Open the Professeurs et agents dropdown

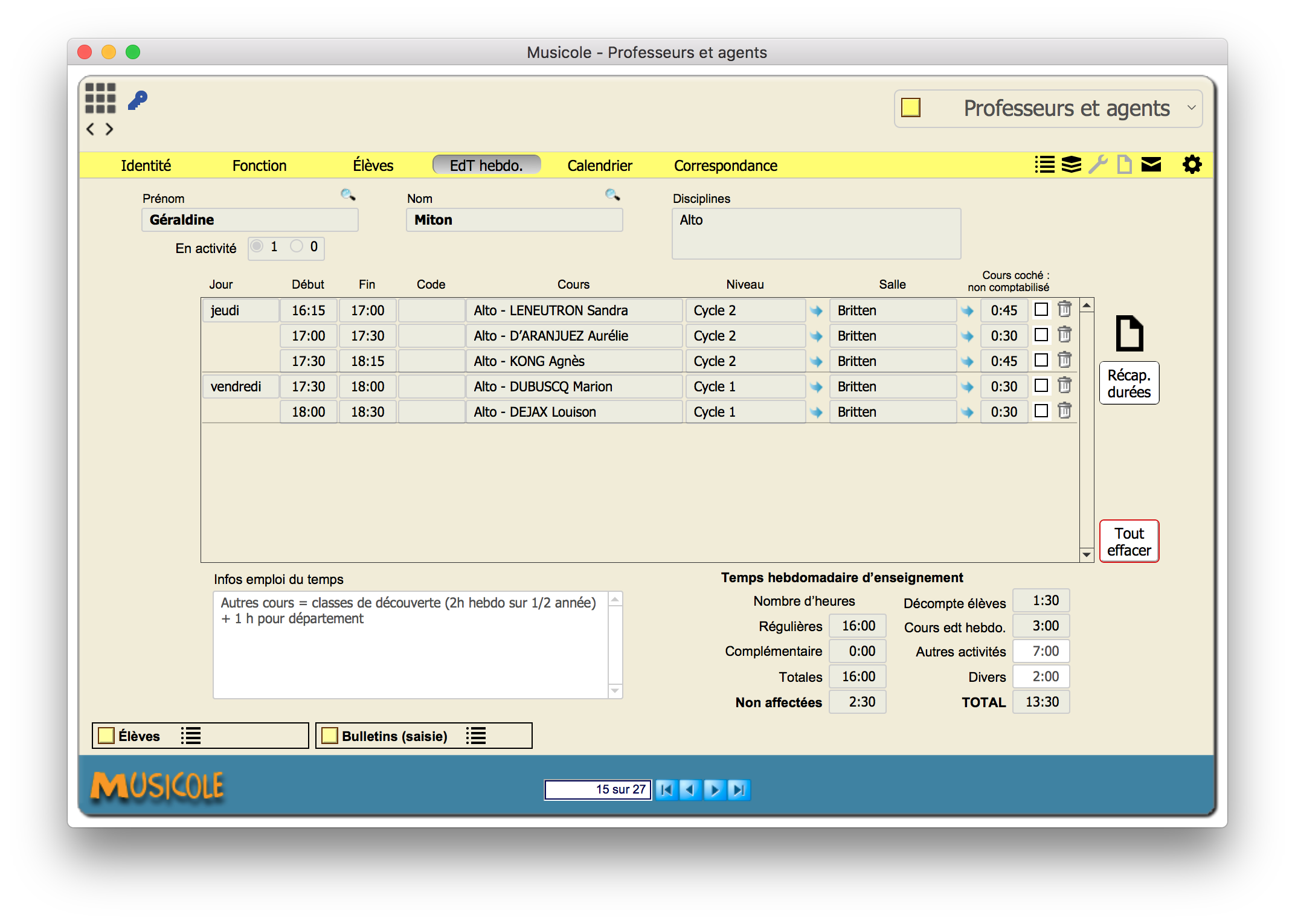[1049, 109]
